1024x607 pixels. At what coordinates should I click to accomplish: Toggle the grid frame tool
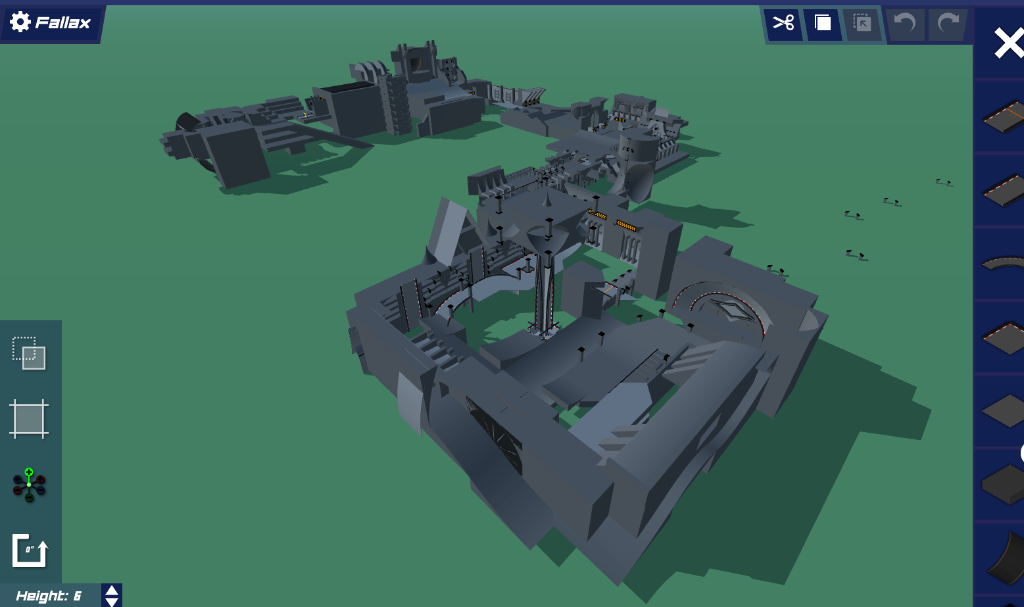(29, 418)
